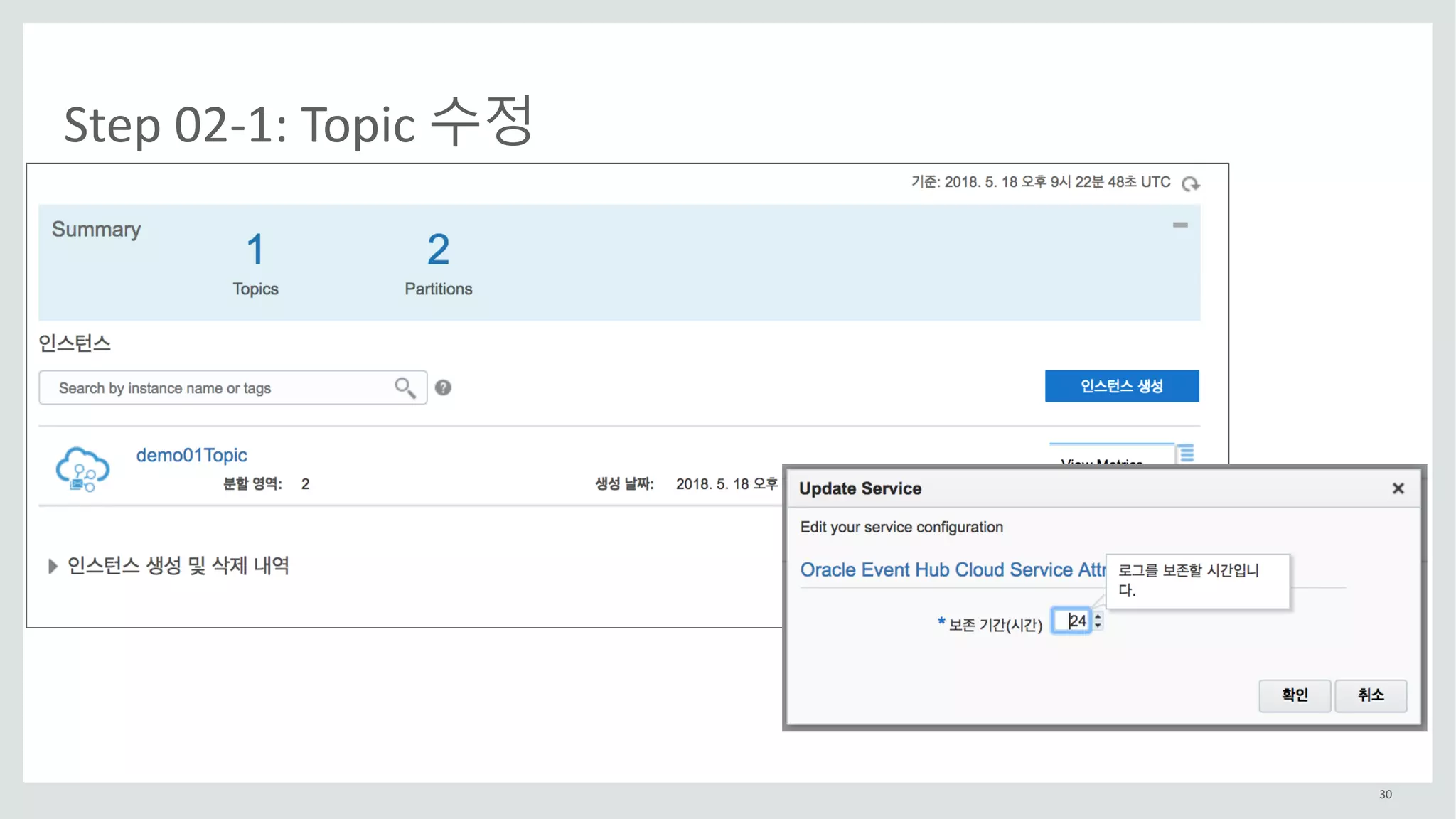Collapse the Summary panel with the minus icon

pyautogui.click(x=1180, y=225)
